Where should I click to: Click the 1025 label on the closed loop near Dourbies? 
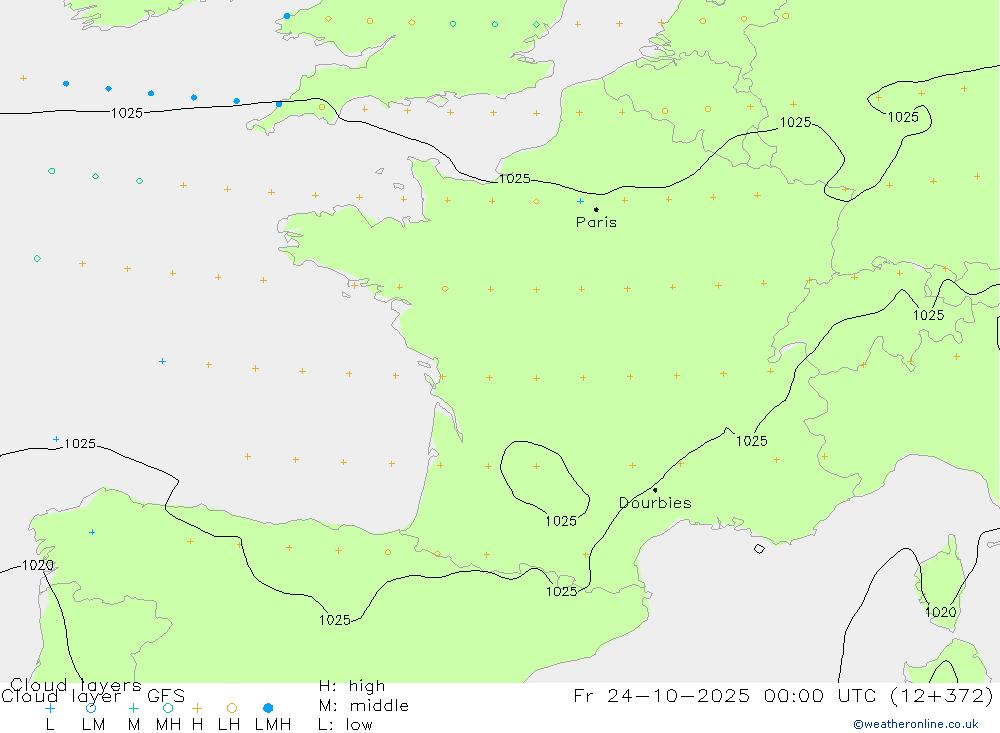pyautogui.click(x=561, y=521)
